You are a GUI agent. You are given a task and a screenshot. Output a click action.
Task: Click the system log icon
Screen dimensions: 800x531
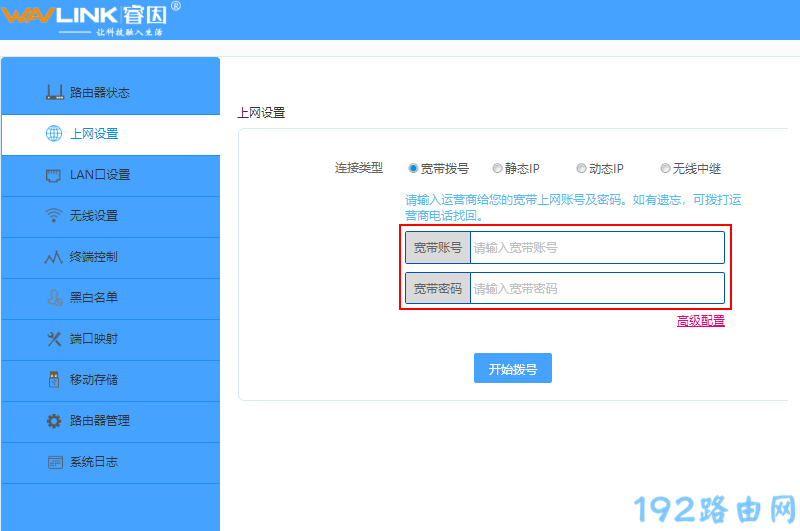point(55,462)
